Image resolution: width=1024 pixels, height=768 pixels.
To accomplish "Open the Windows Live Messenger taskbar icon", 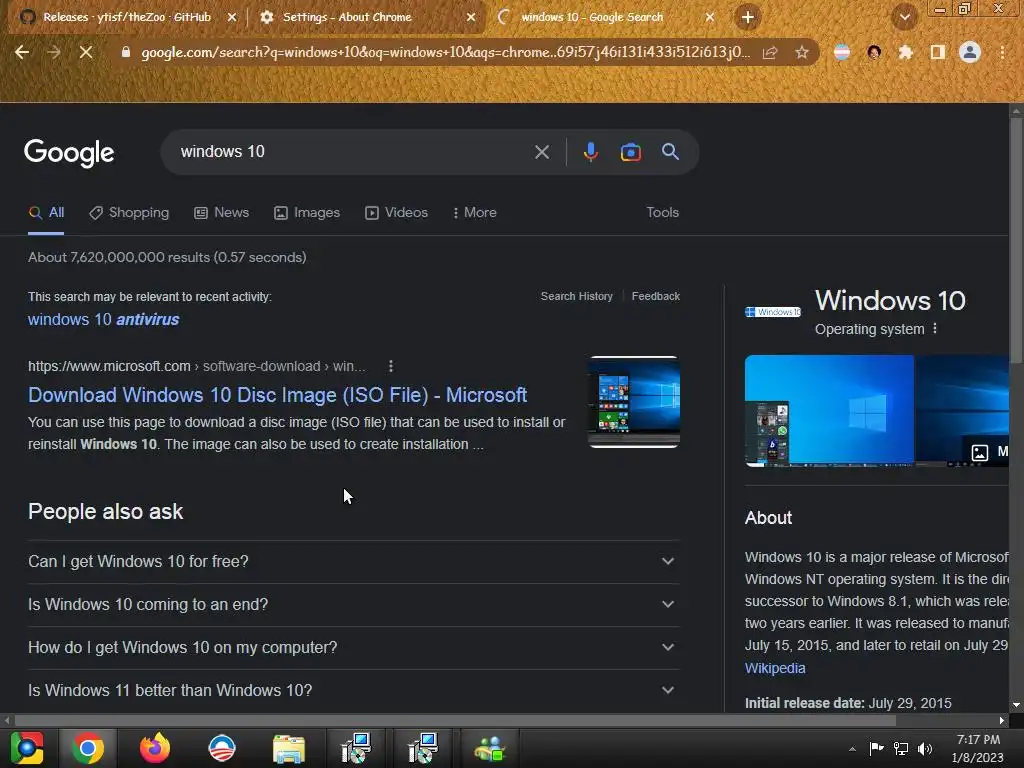I will 489,748.
